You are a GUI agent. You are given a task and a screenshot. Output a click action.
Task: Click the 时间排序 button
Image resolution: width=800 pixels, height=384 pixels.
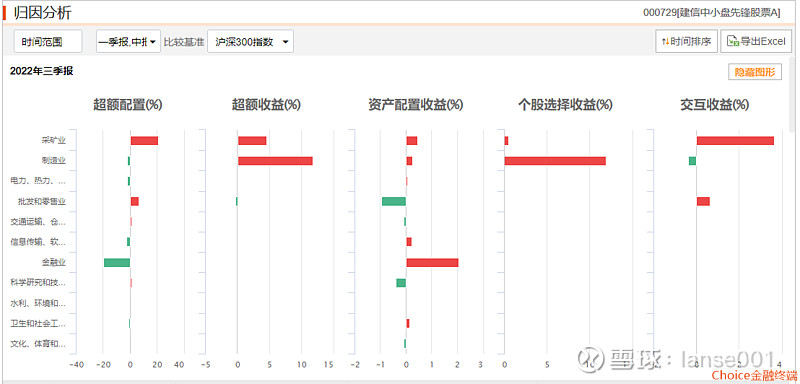(687, 42)
